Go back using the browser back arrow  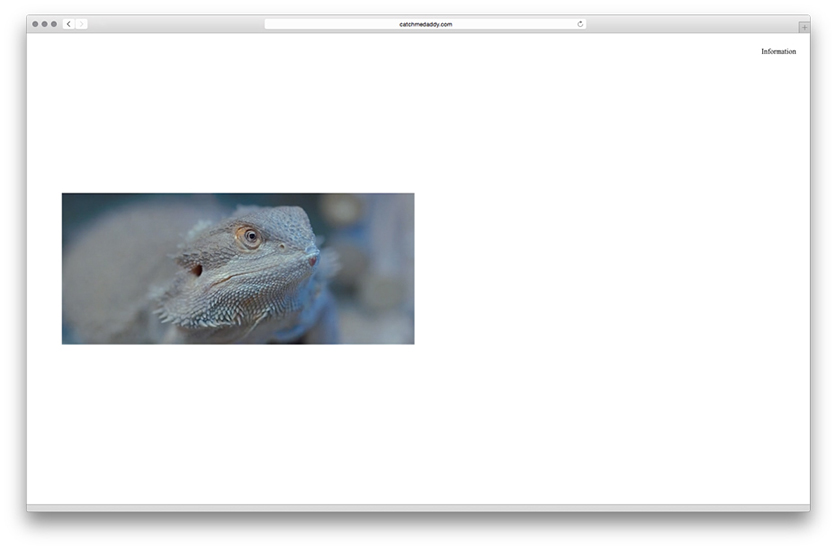68,24
